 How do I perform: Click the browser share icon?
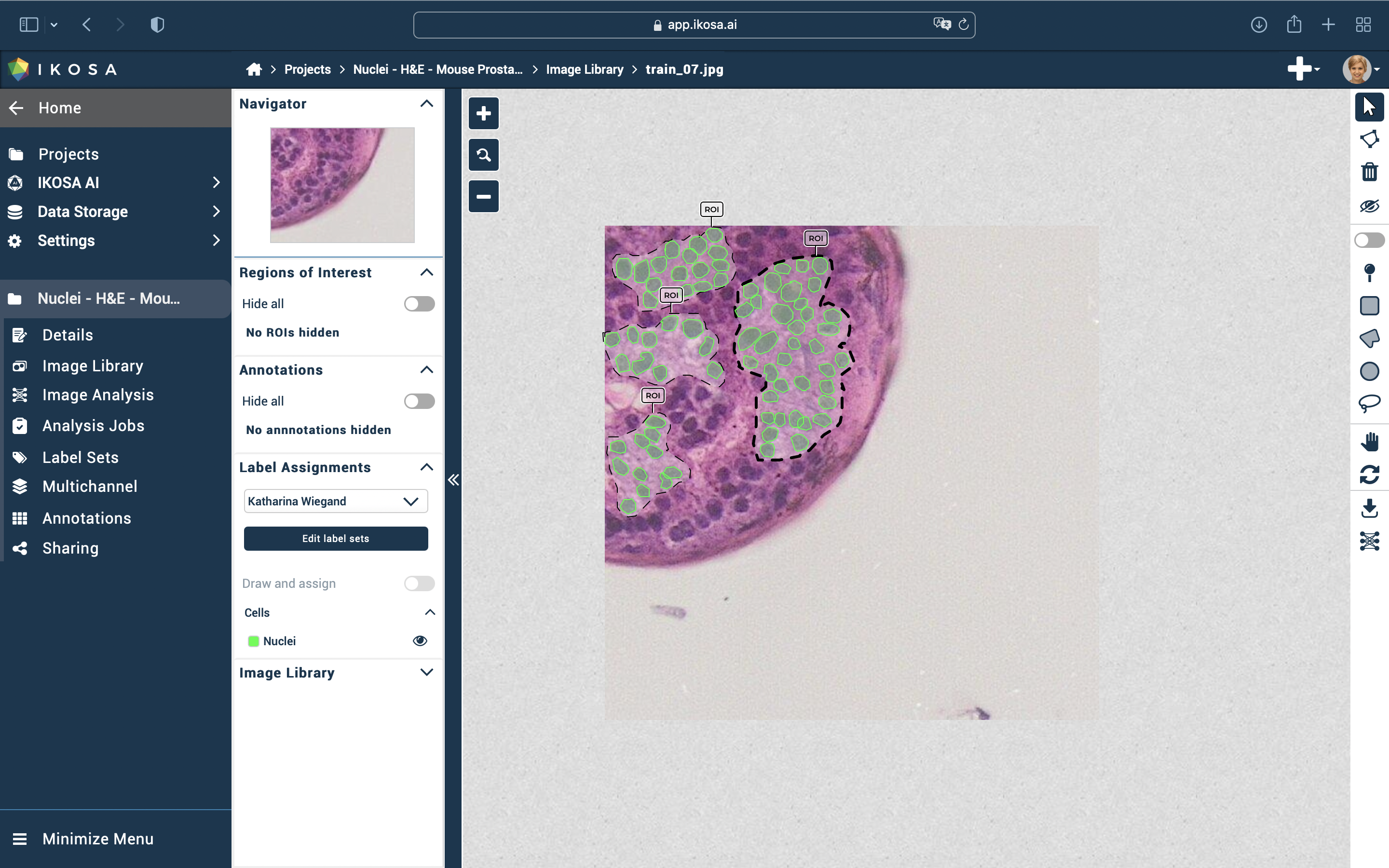[x=1294, y=24]
